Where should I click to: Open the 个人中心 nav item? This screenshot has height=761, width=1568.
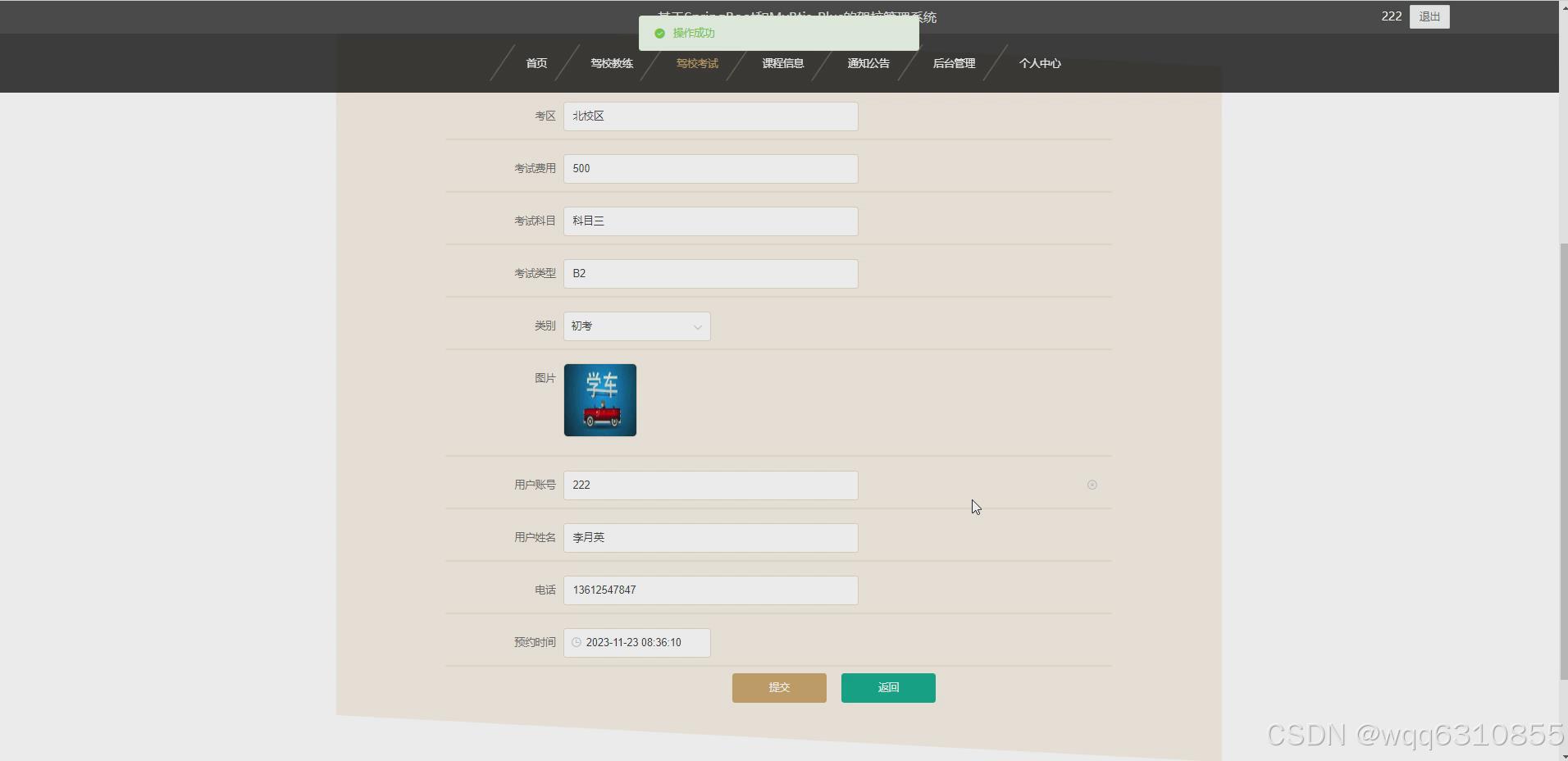pyautogui.click(x=1040, y=63)
